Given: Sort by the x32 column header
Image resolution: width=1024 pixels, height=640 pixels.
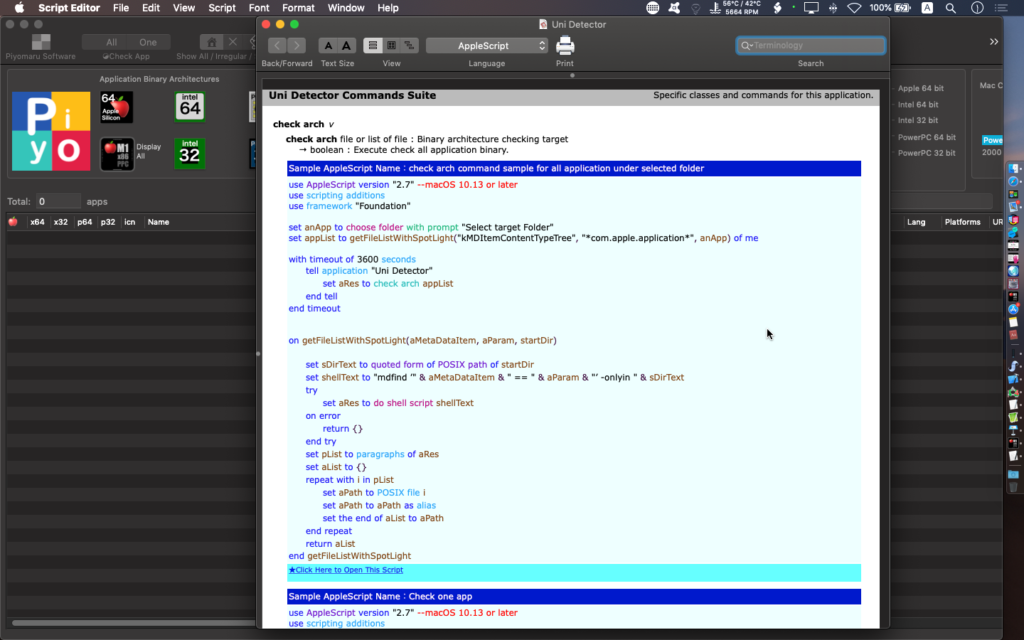Looking at the screenshot, I should (x=61, y=222).
